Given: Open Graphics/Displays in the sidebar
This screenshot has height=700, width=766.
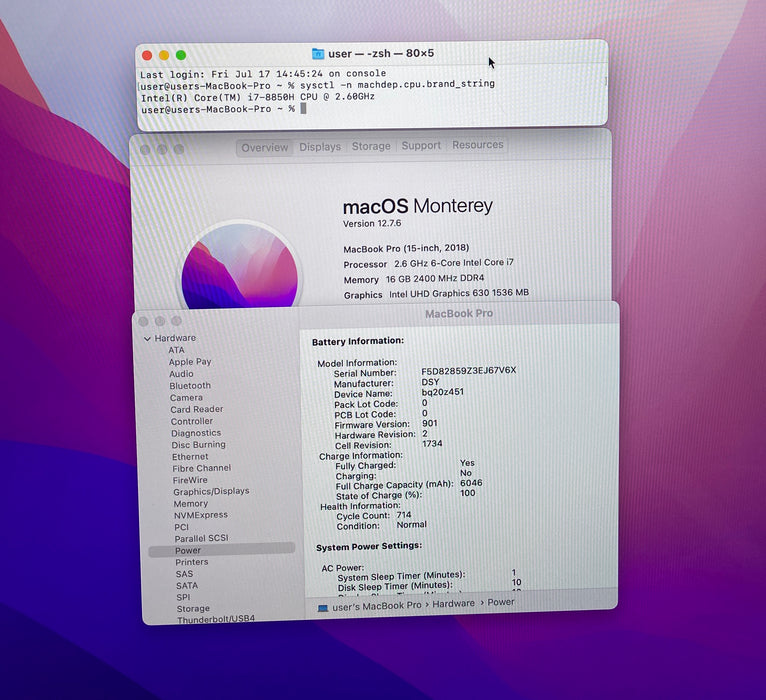Looking at the screenshot, I should (211, 491).
